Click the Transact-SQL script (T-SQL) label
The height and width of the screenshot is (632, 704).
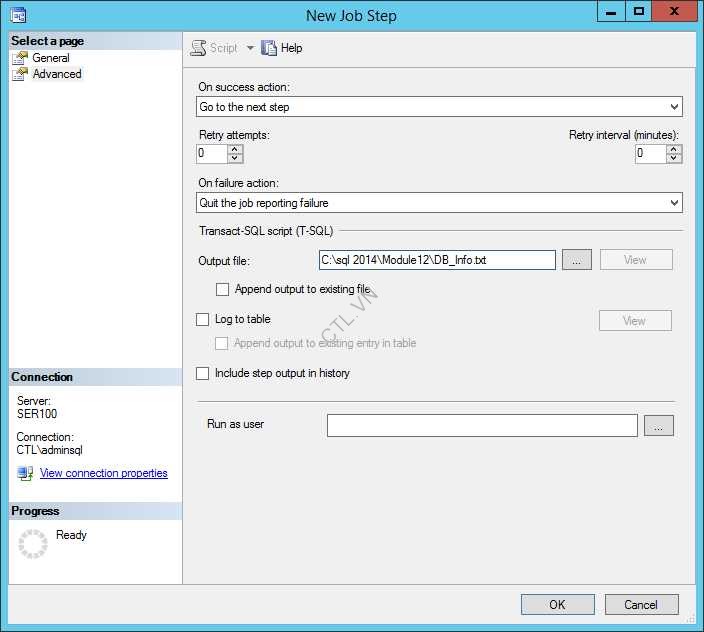pos(266,231)
